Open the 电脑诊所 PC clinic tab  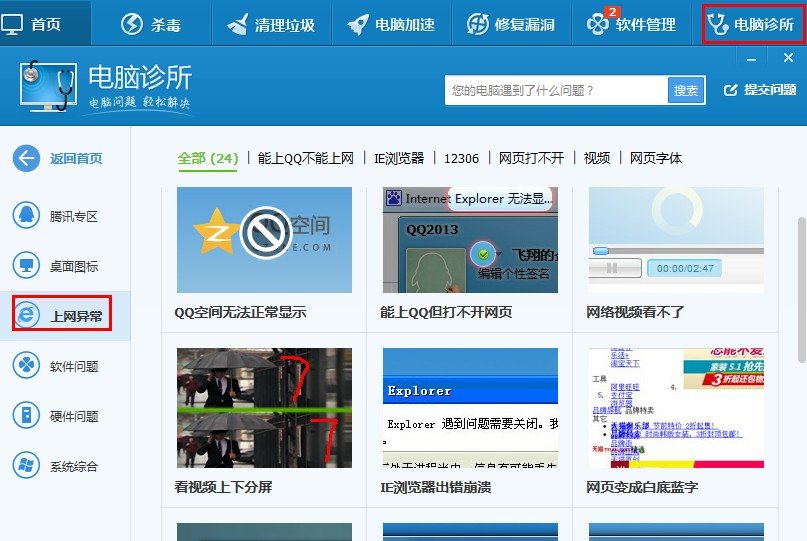tap(751, 24)
